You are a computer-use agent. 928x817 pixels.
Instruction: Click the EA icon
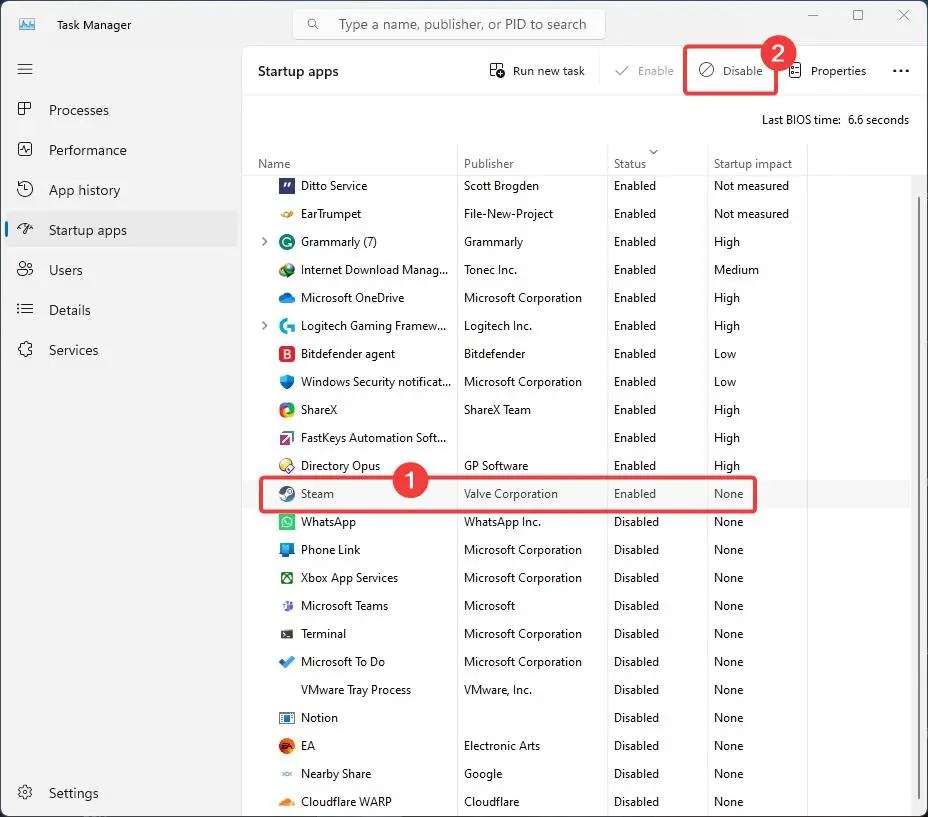(x=286, y=746)
